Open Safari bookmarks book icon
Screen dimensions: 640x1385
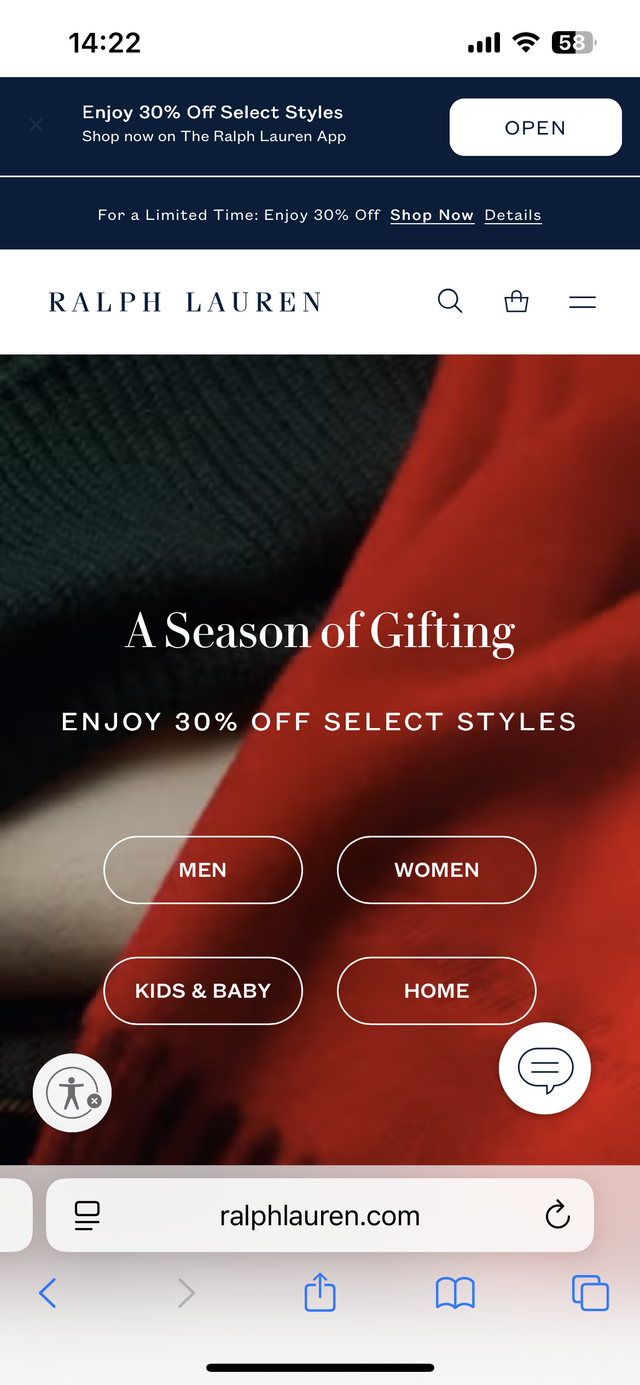coord(455,1294)
